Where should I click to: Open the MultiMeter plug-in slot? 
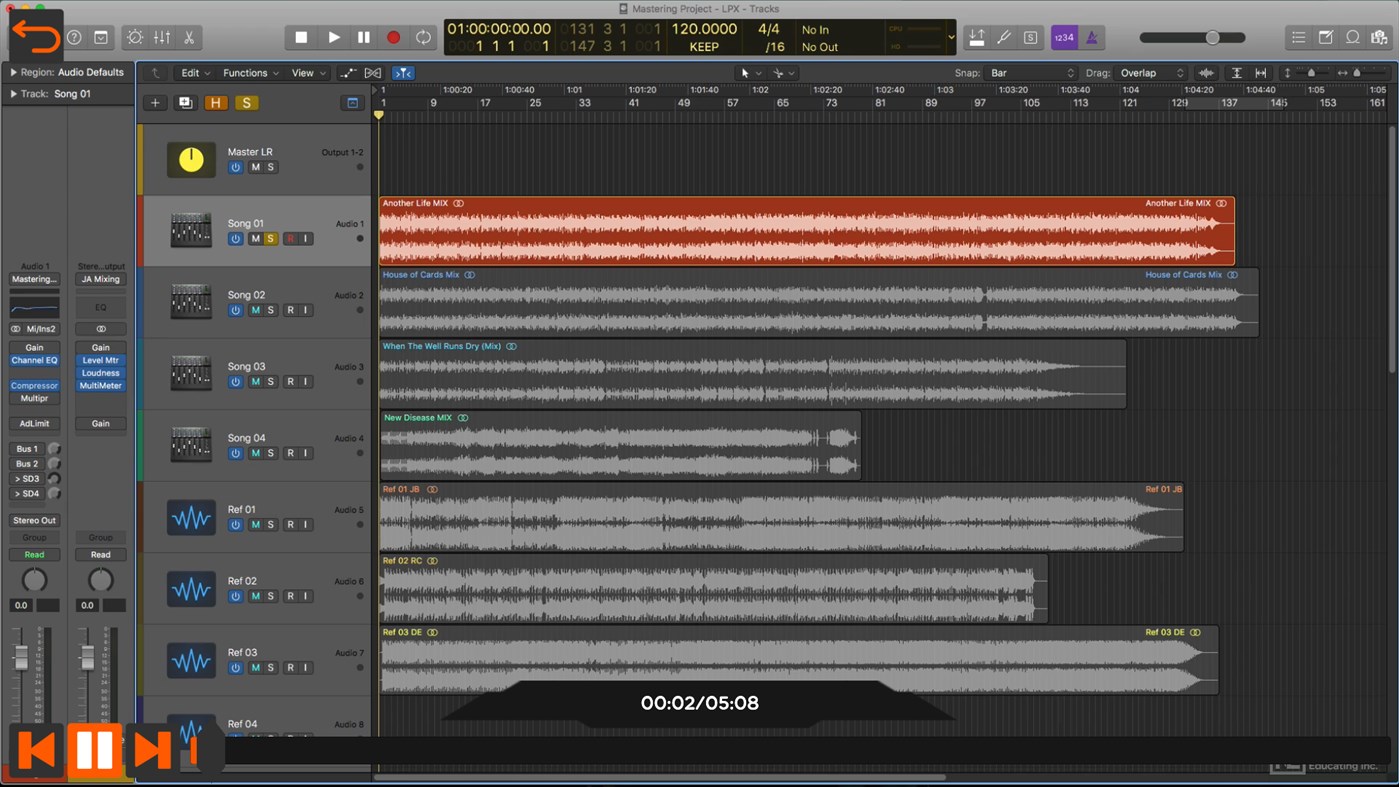[x=100, y=385]
